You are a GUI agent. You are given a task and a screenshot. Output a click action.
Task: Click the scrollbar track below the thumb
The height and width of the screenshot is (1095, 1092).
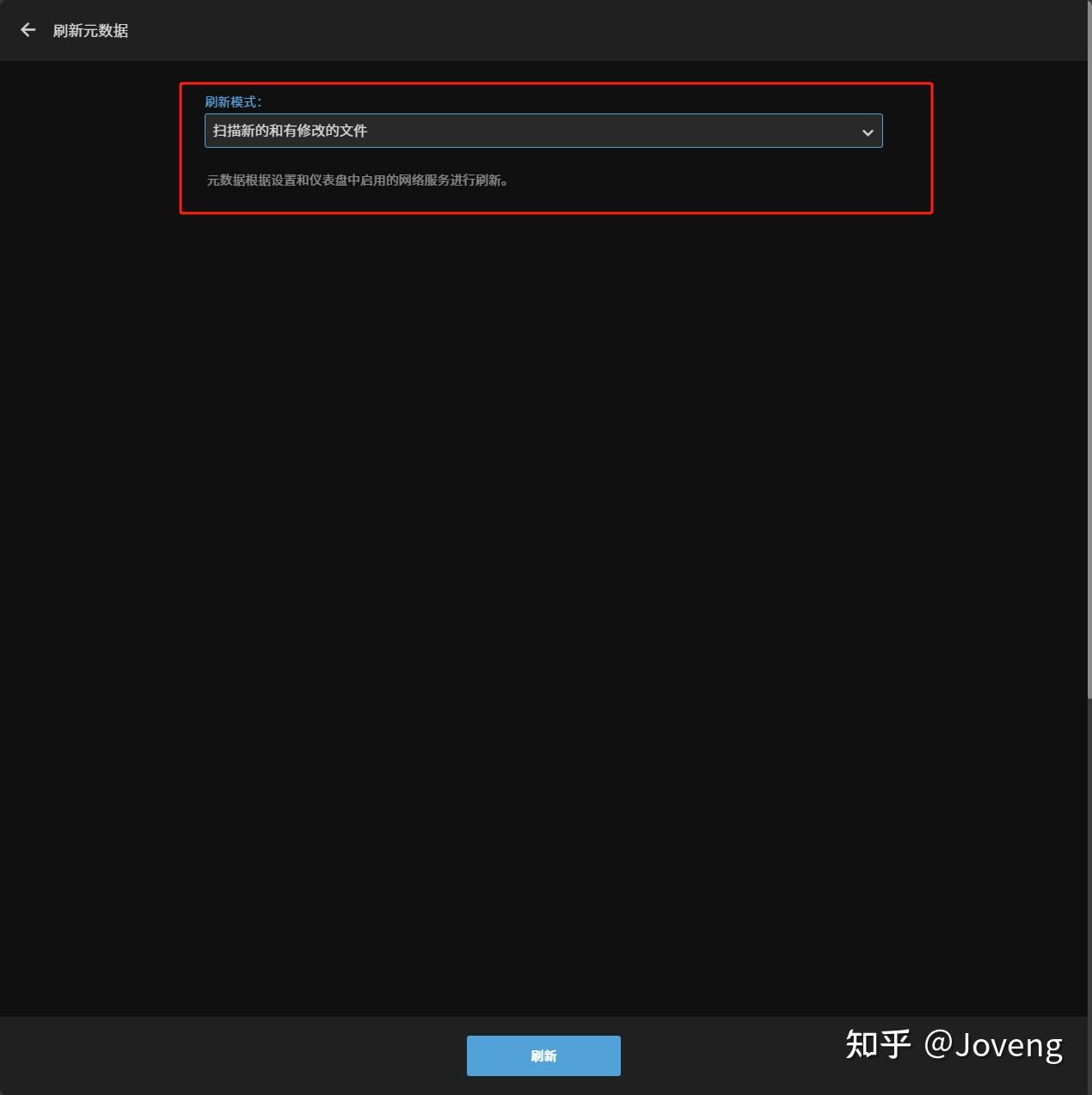(x=1089, y=859)
